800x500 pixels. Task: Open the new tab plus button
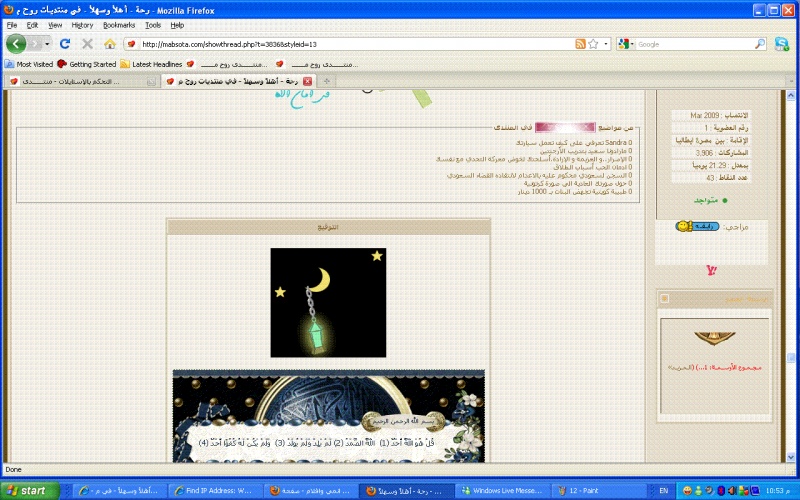click(326, 81)
